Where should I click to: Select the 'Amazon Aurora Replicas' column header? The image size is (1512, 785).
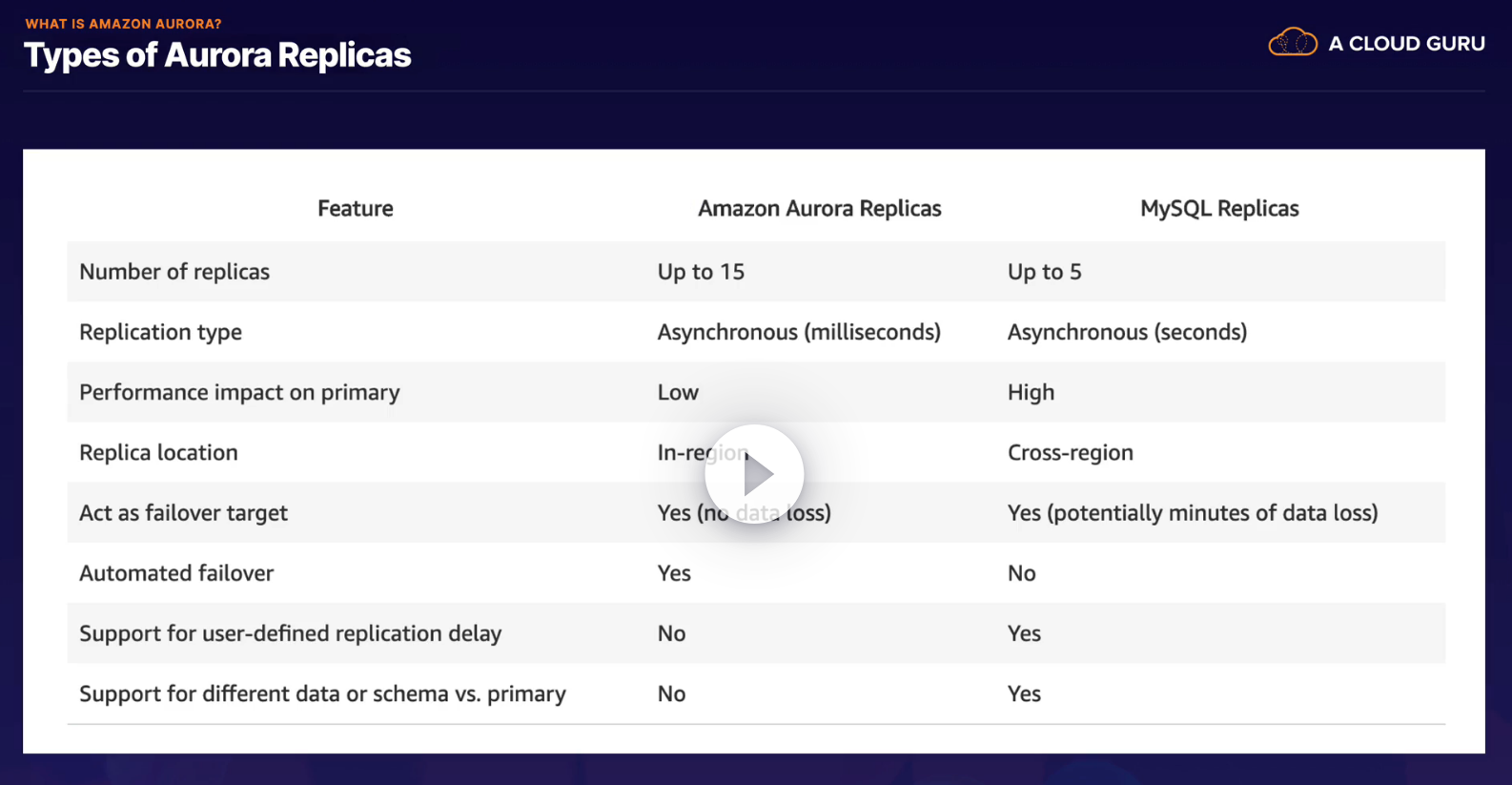[819, 209]
